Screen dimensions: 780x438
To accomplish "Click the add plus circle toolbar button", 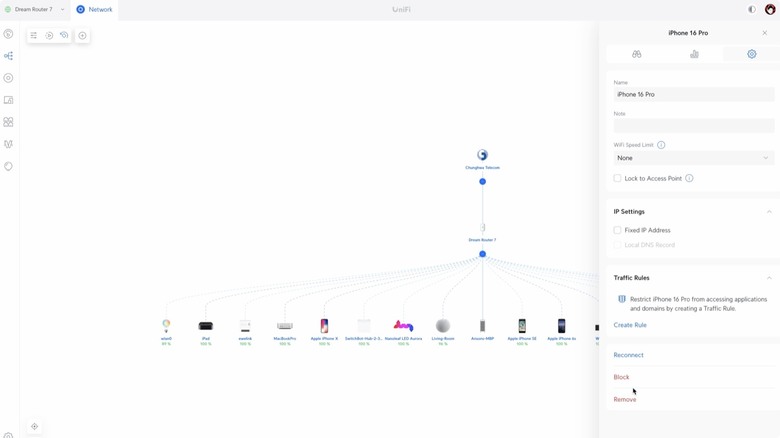I will (x=83, y=35).
